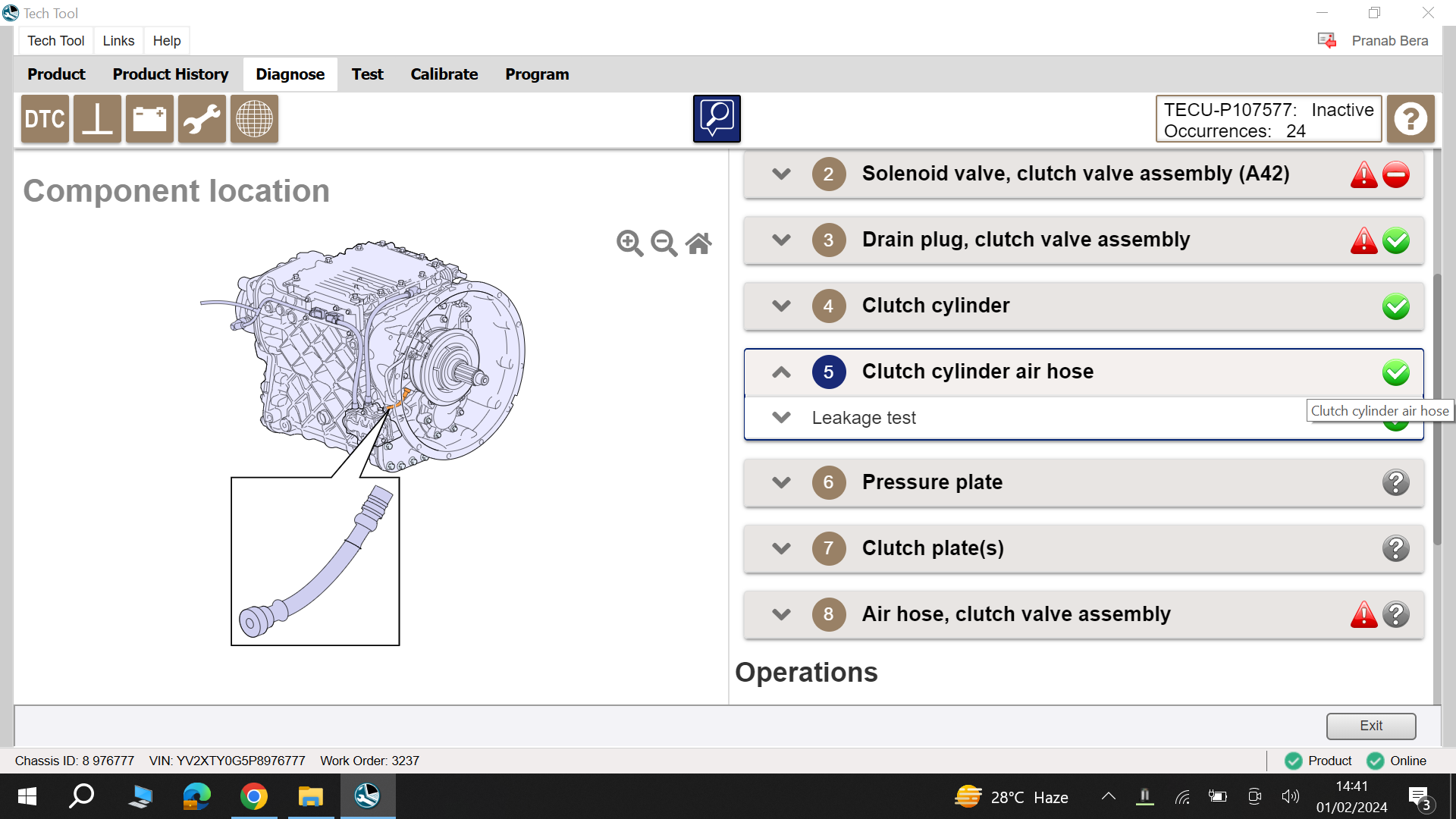Zoom in on component location image

point(629,243)
